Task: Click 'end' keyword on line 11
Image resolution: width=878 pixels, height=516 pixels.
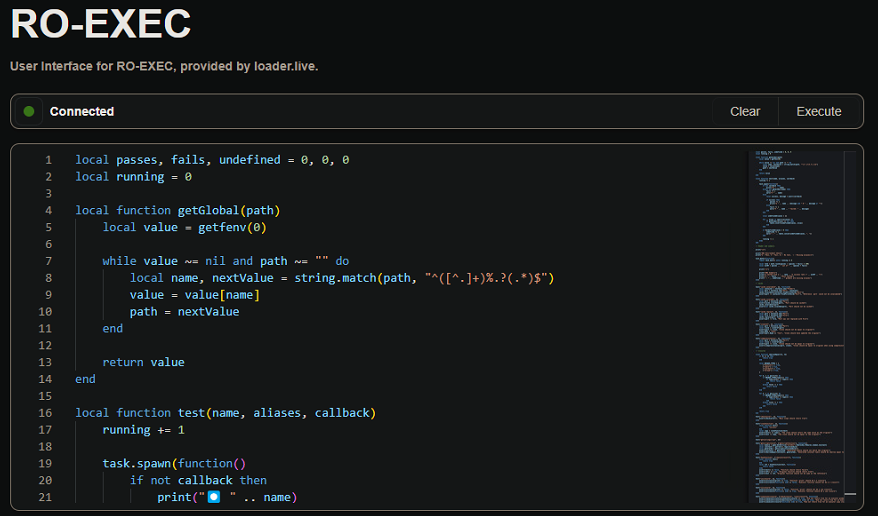Action: 113,329
